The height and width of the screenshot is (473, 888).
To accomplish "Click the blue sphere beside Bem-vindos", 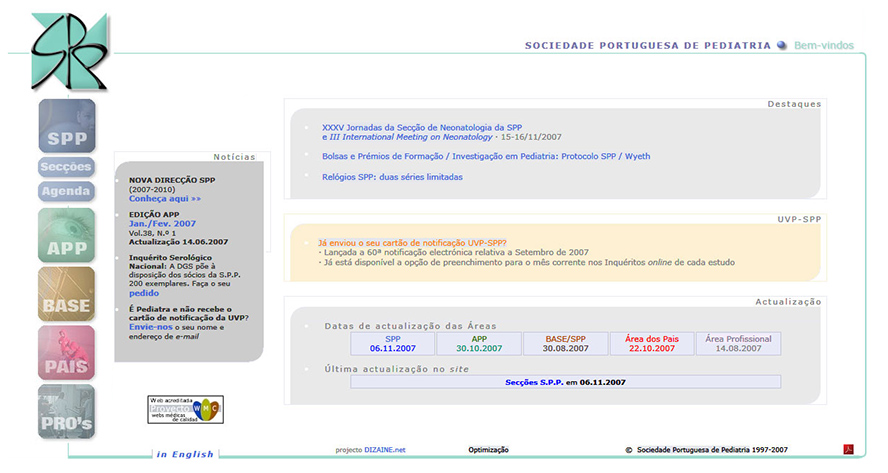I will pos(782,45).
